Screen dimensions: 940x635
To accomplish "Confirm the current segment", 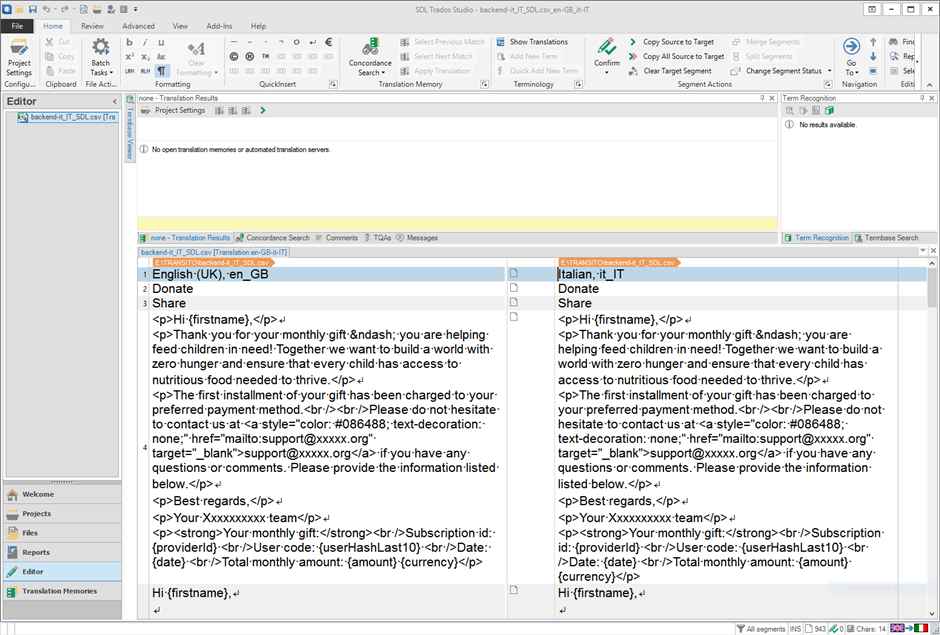I will coord(607,52).
